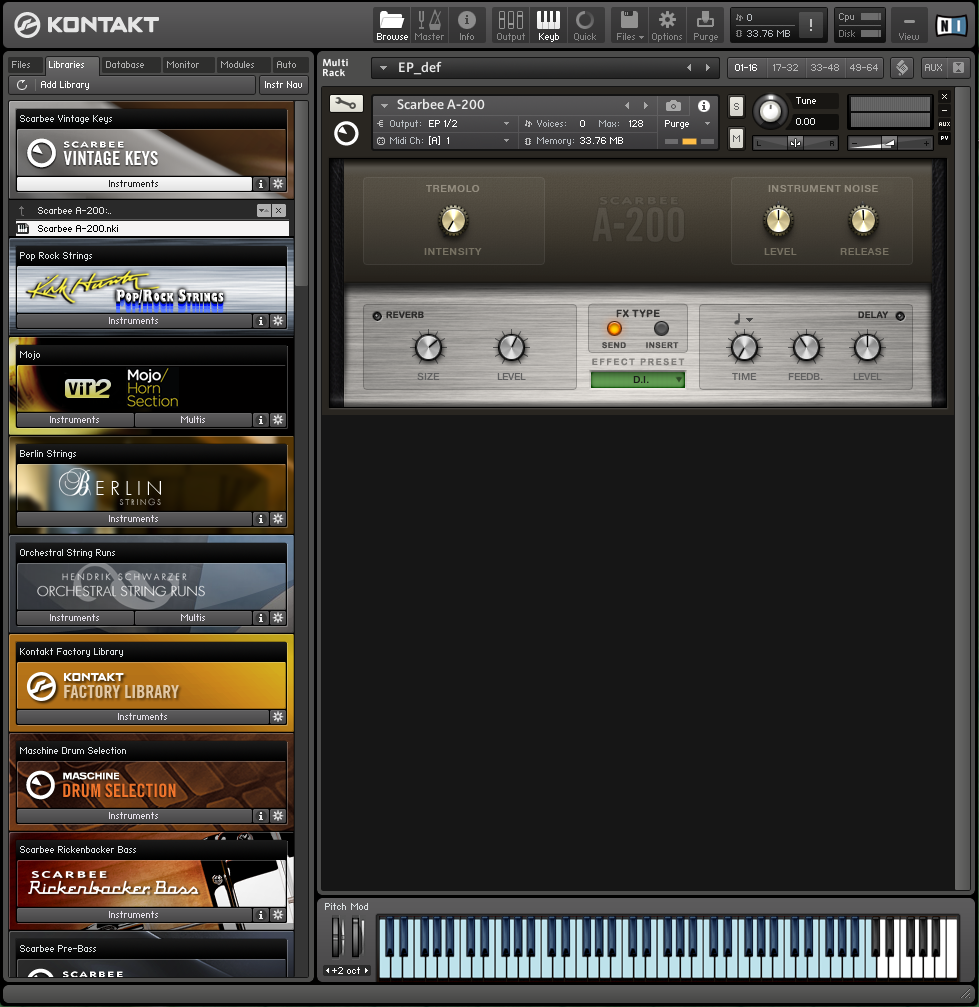Open Berlin Strings gear settings

278,518
